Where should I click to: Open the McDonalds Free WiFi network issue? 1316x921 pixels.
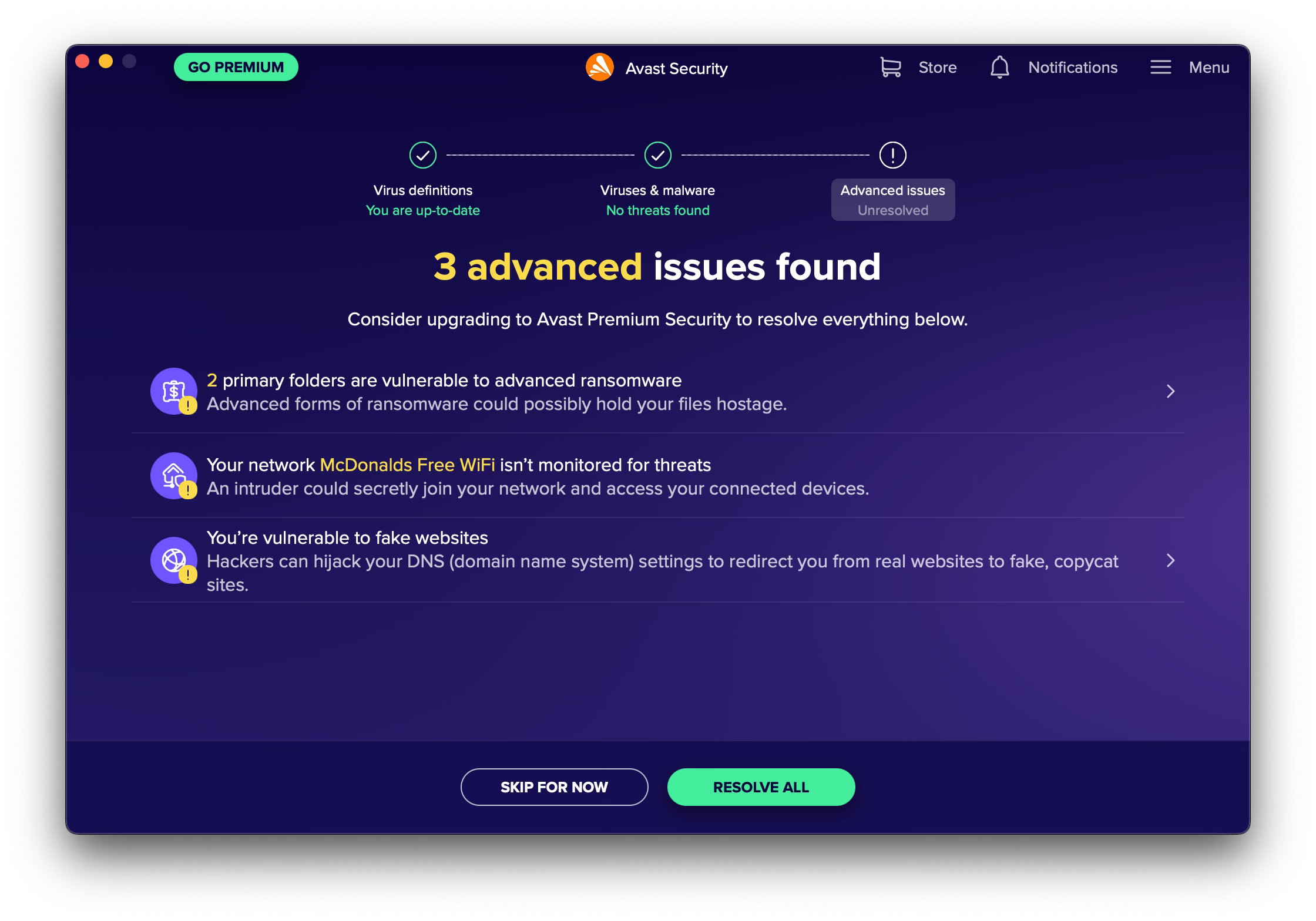coord(658,476)
